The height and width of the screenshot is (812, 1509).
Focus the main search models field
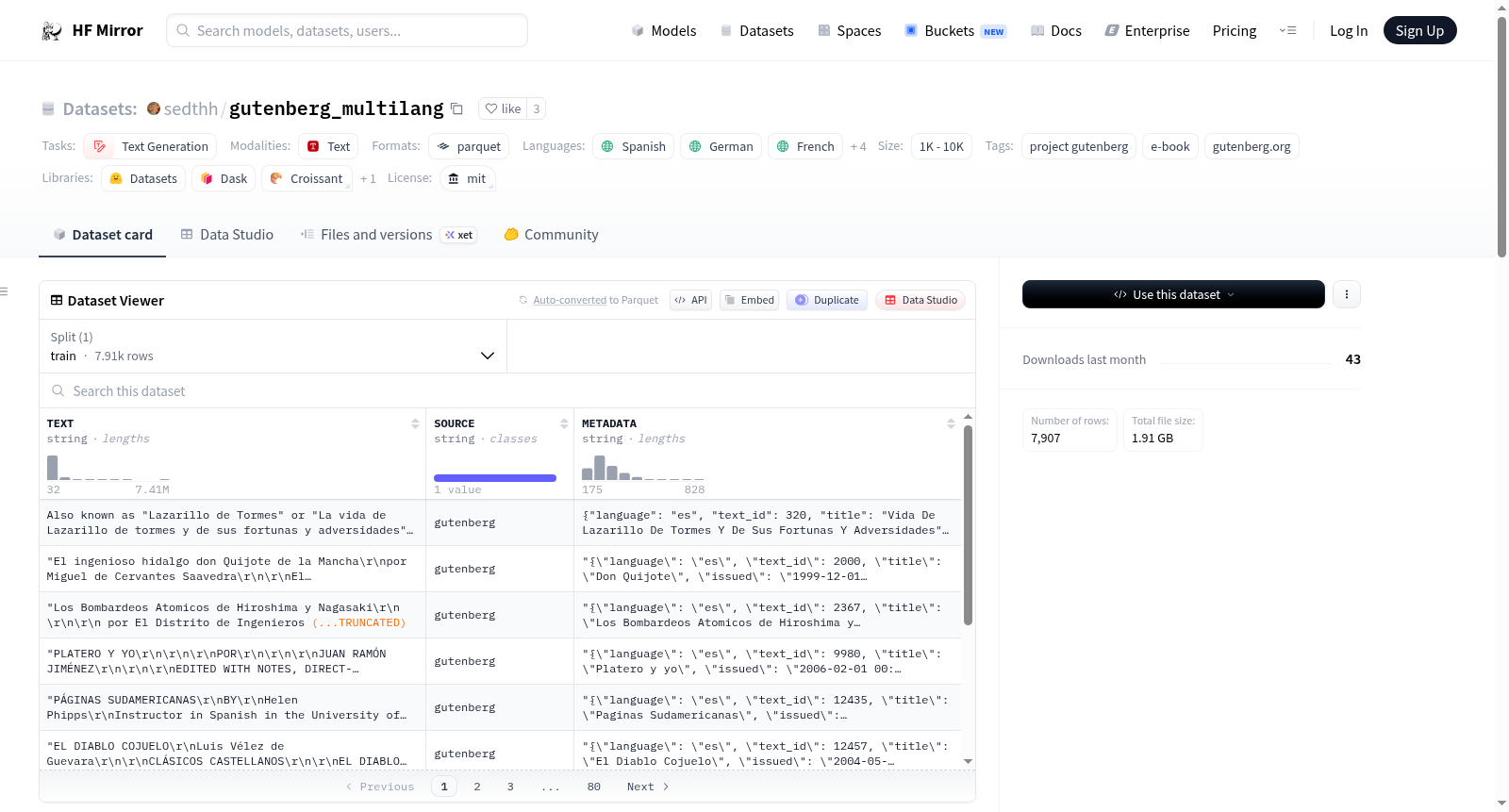coord(347,30)
